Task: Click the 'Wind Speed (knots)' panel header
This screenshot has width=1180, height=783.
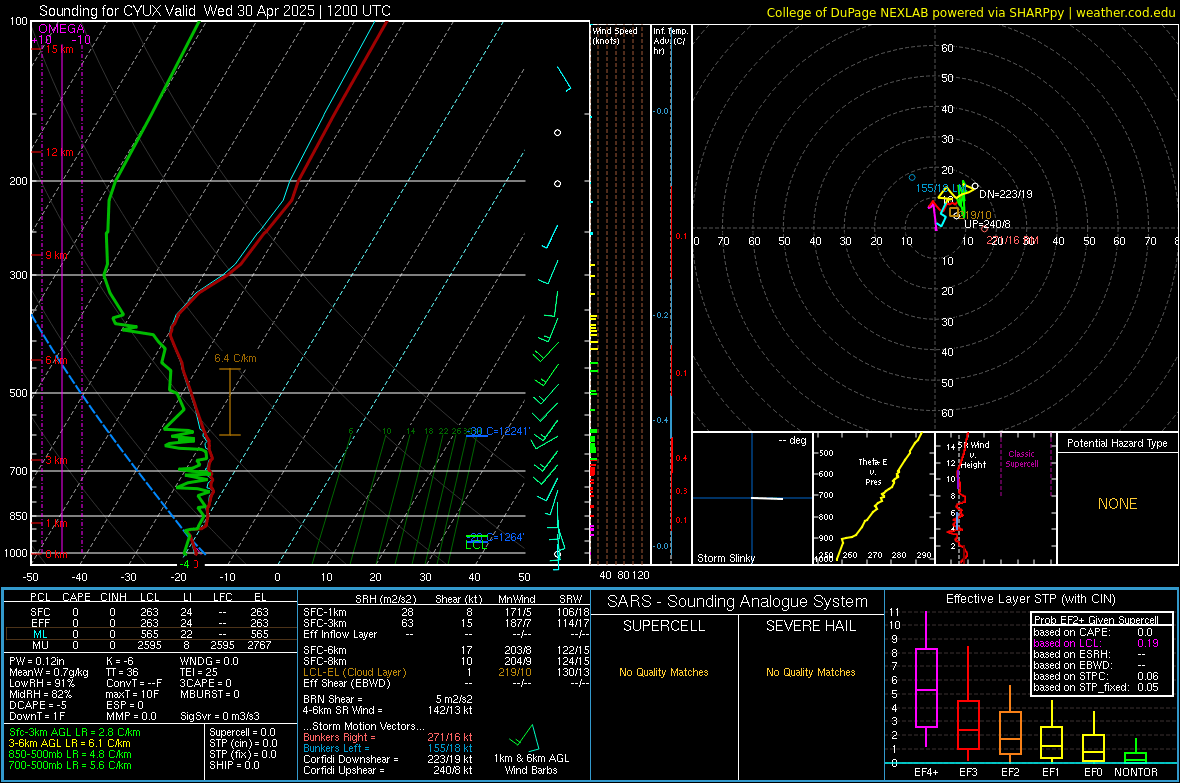Action: [614, 35]
